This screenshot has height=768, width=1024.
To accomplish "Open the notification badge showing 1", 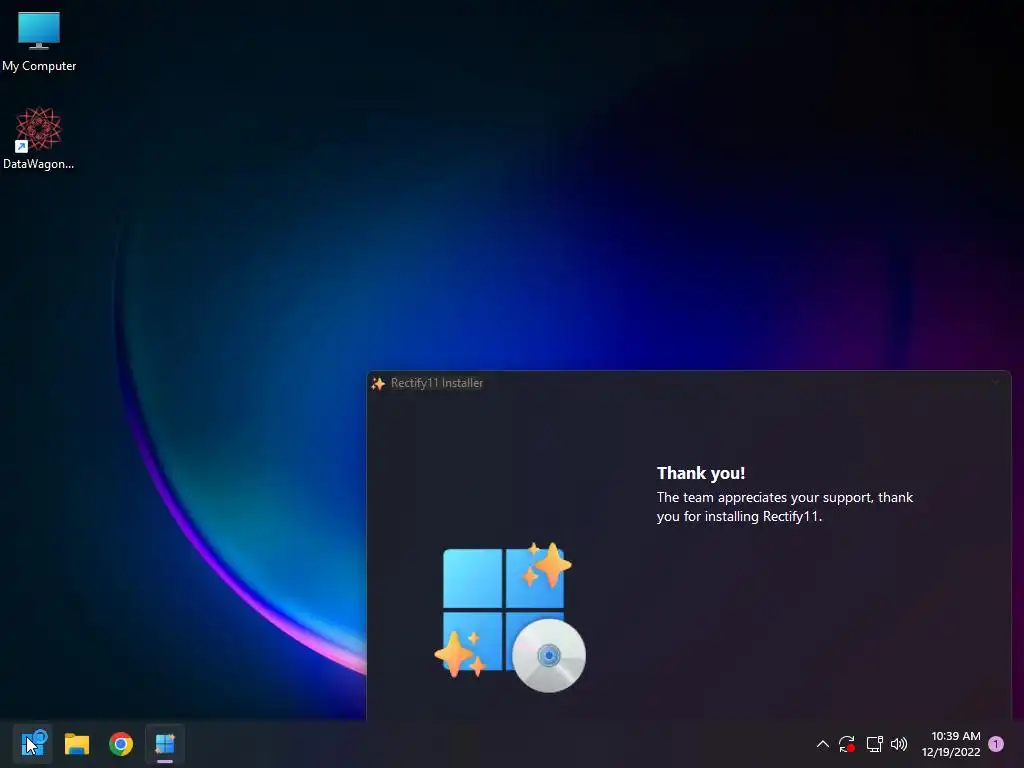I will point(996,744).
